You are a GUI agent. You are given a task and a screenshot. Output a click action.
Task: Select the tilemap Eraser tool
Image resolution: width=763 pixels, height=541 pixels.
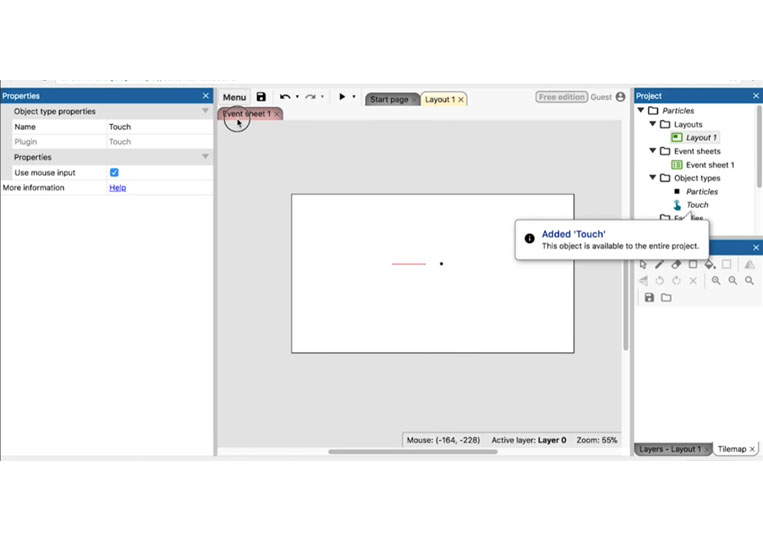676,265
